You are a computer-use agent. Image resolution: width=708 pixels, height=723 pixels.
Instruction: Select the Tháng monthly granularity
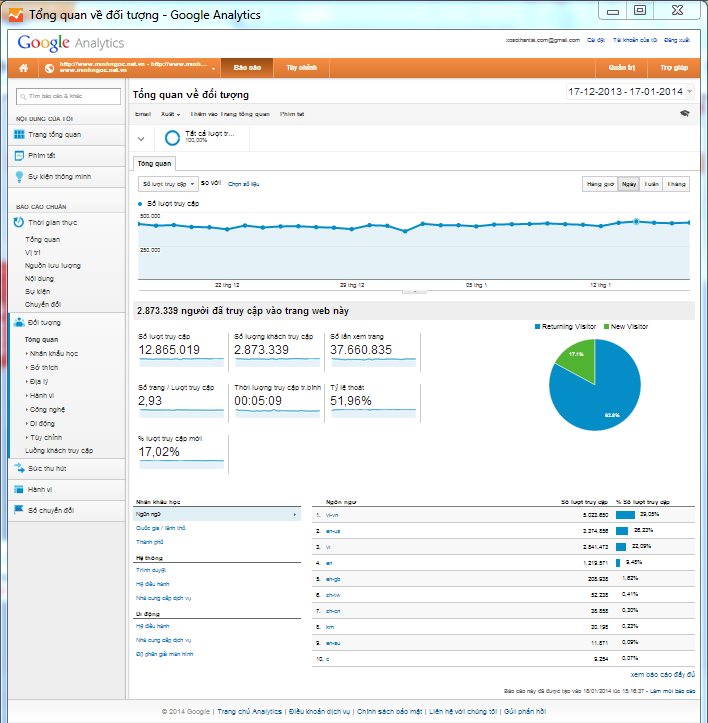(x=676, y=184)
